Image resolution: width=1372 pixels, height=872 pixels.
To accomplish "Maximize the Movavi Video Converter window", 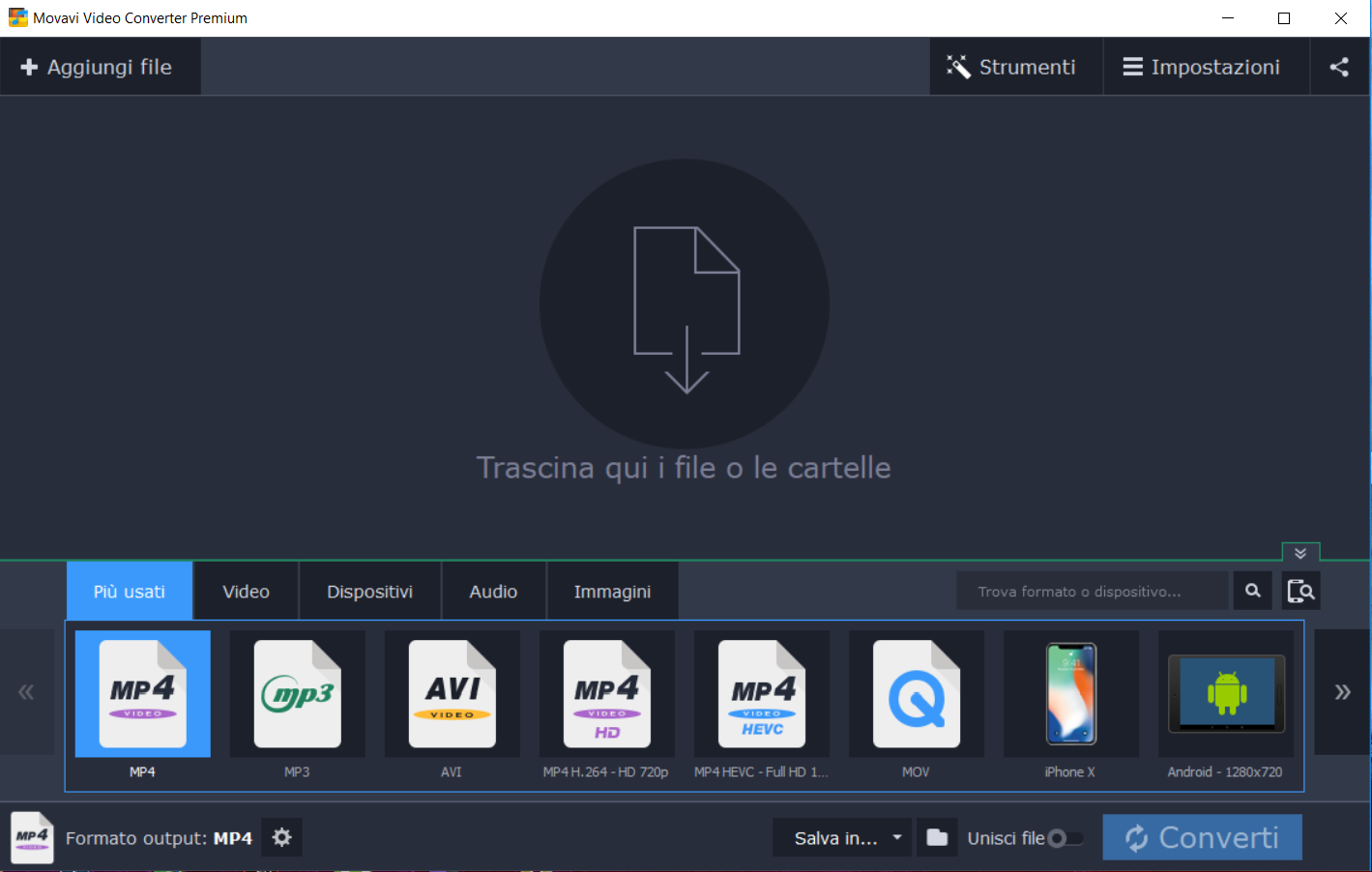I will point(1284,18).
